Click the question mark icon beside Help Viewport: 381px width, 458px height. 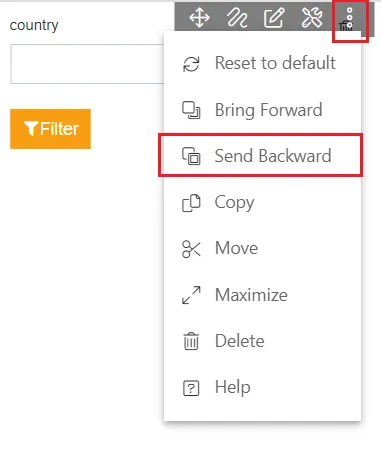(x=191, y=388)
